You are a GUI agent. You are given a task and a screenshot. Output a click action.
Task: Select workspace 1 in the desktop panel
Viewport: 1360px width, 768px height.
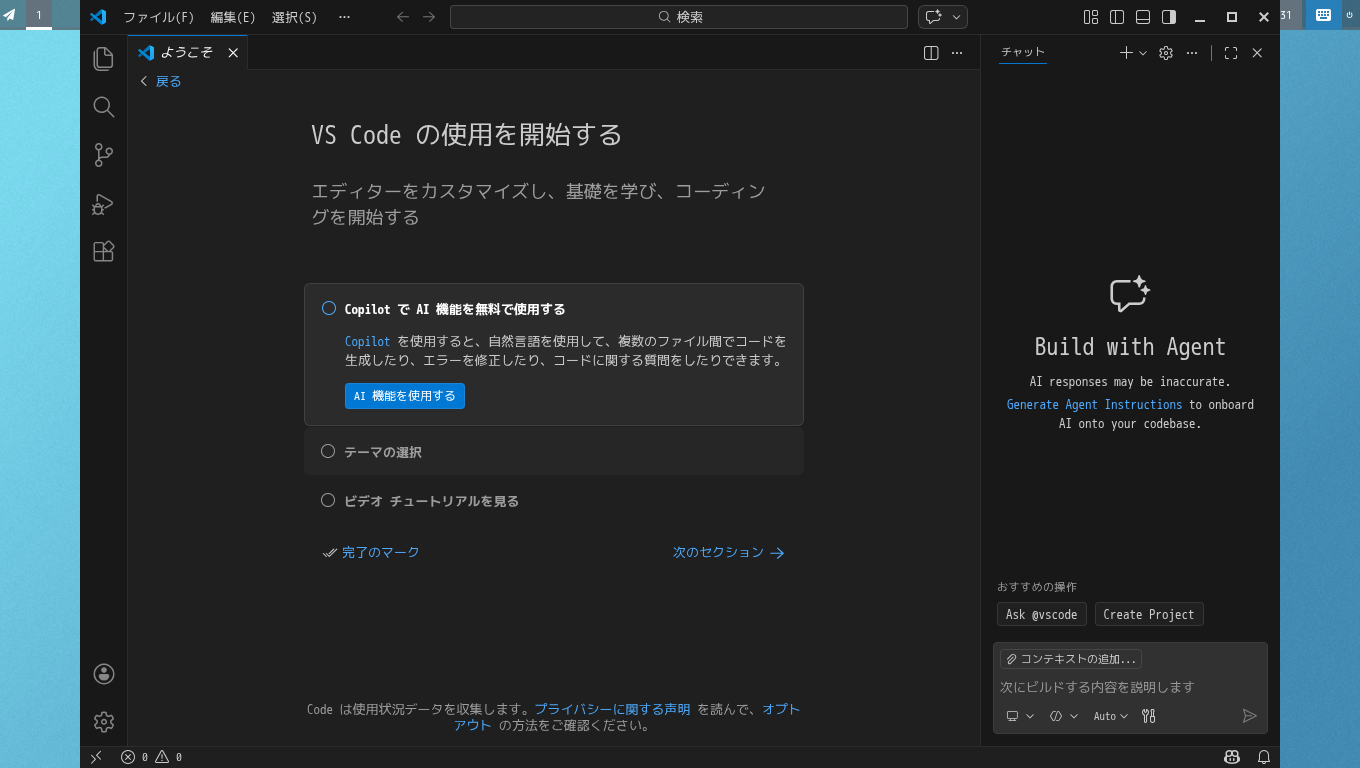39,15
